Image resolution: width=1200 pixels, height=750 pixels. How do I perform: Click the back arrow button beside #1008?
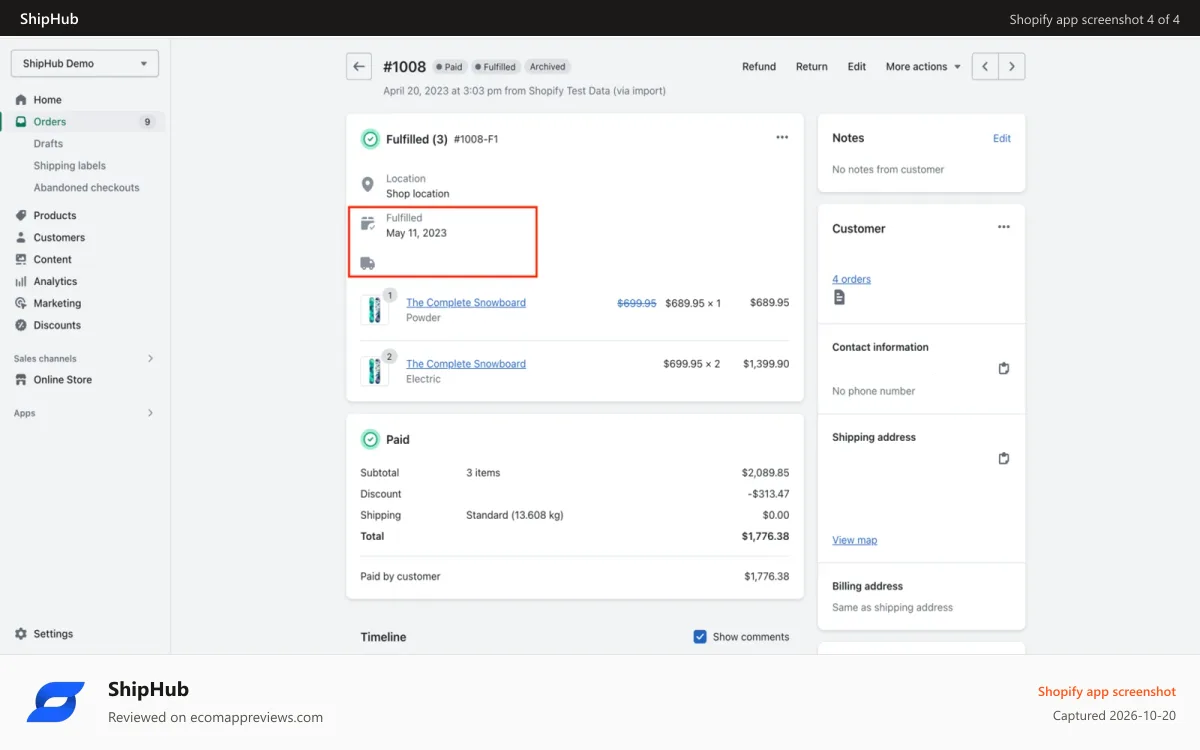coord(359,66)
